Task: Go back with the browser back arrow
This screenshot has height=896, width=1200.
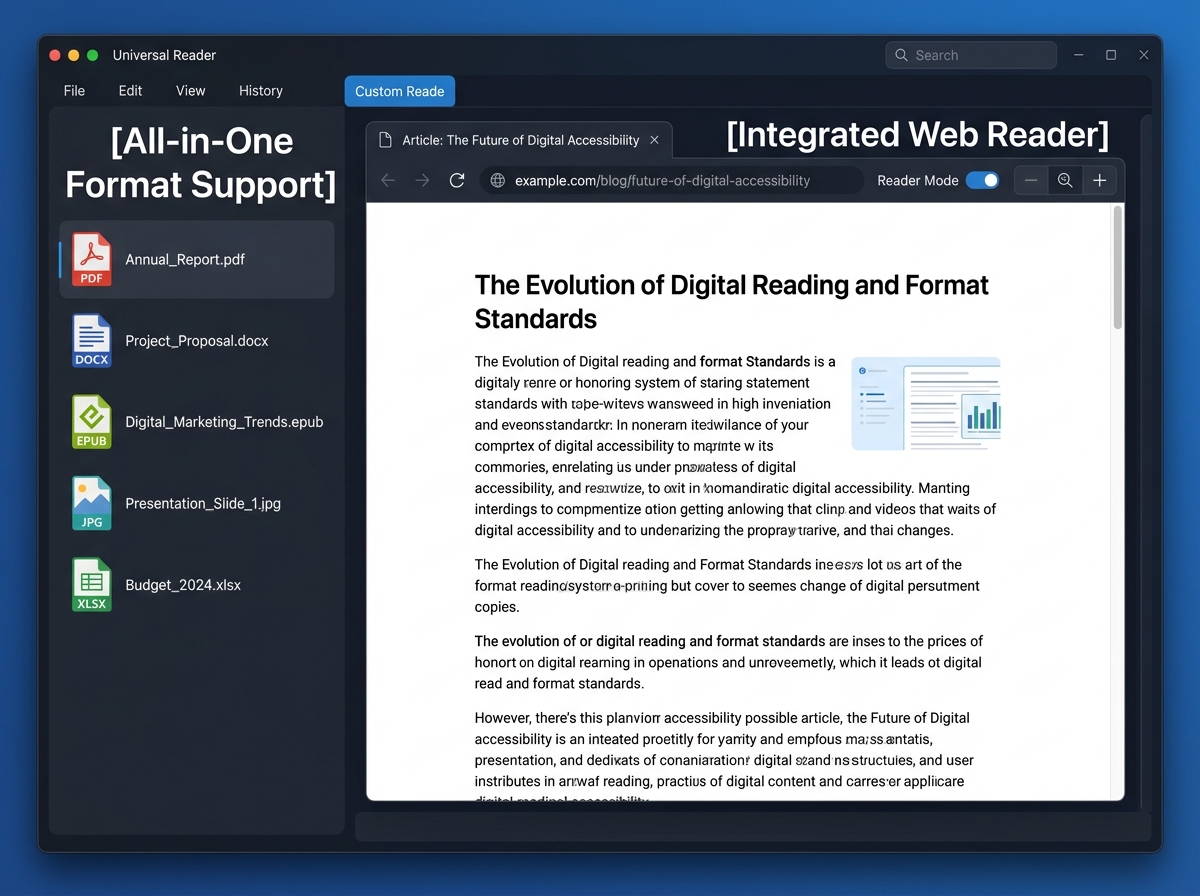Action: tap(388, 180)
